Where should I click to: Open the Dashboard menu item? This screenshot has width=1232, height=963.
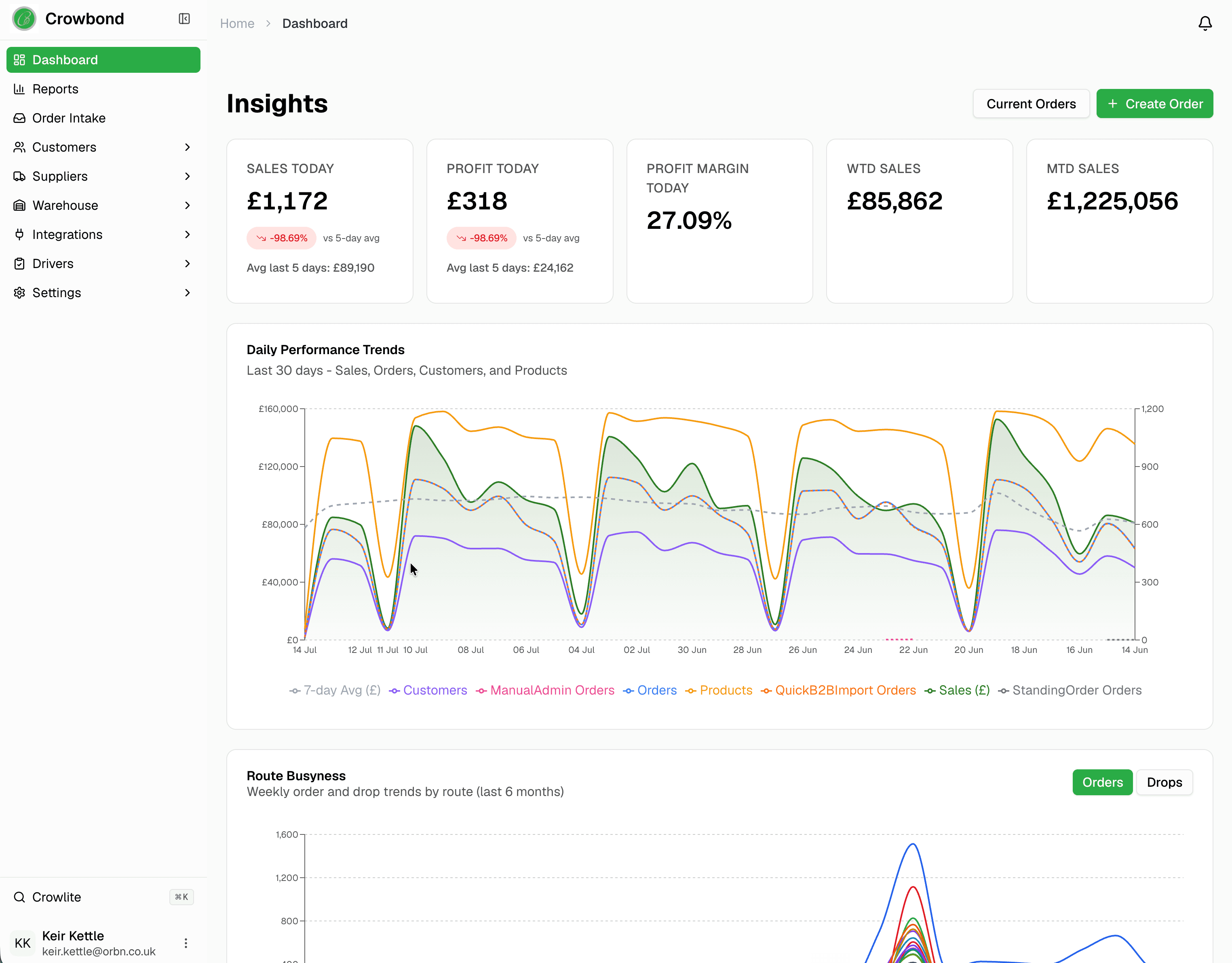(103, 60)
